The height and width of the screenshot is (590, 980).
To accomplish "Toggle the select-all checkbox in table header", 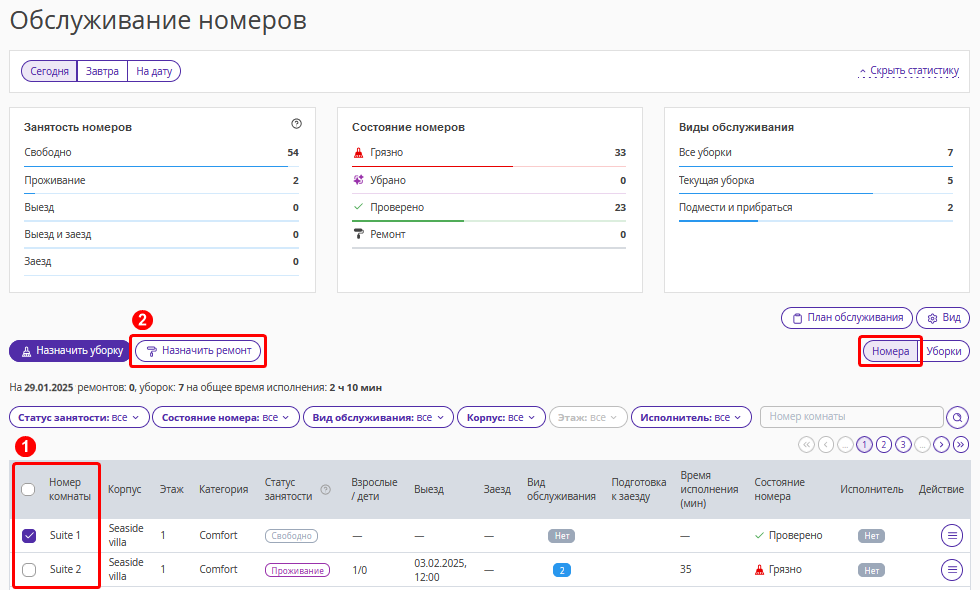I will tap(28, 489).
